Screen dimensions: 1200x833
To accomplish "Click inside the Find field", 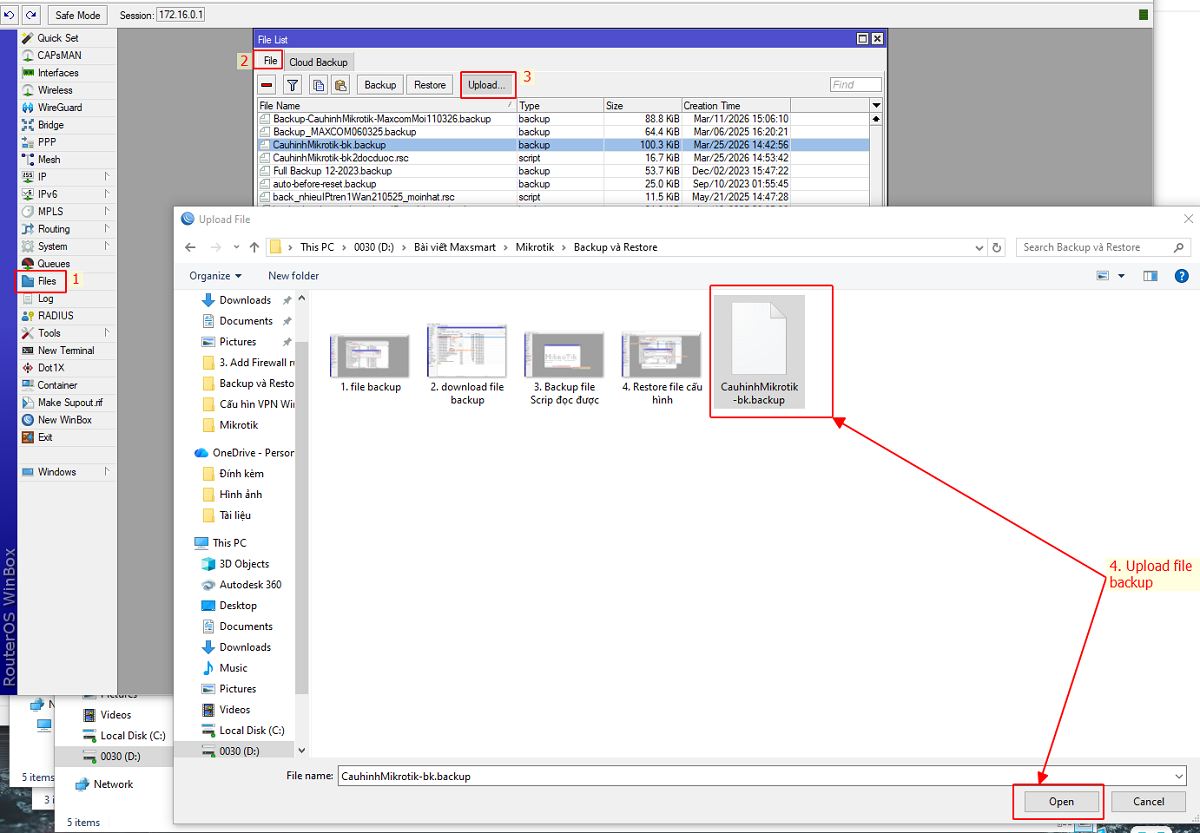I will [855, 84].
